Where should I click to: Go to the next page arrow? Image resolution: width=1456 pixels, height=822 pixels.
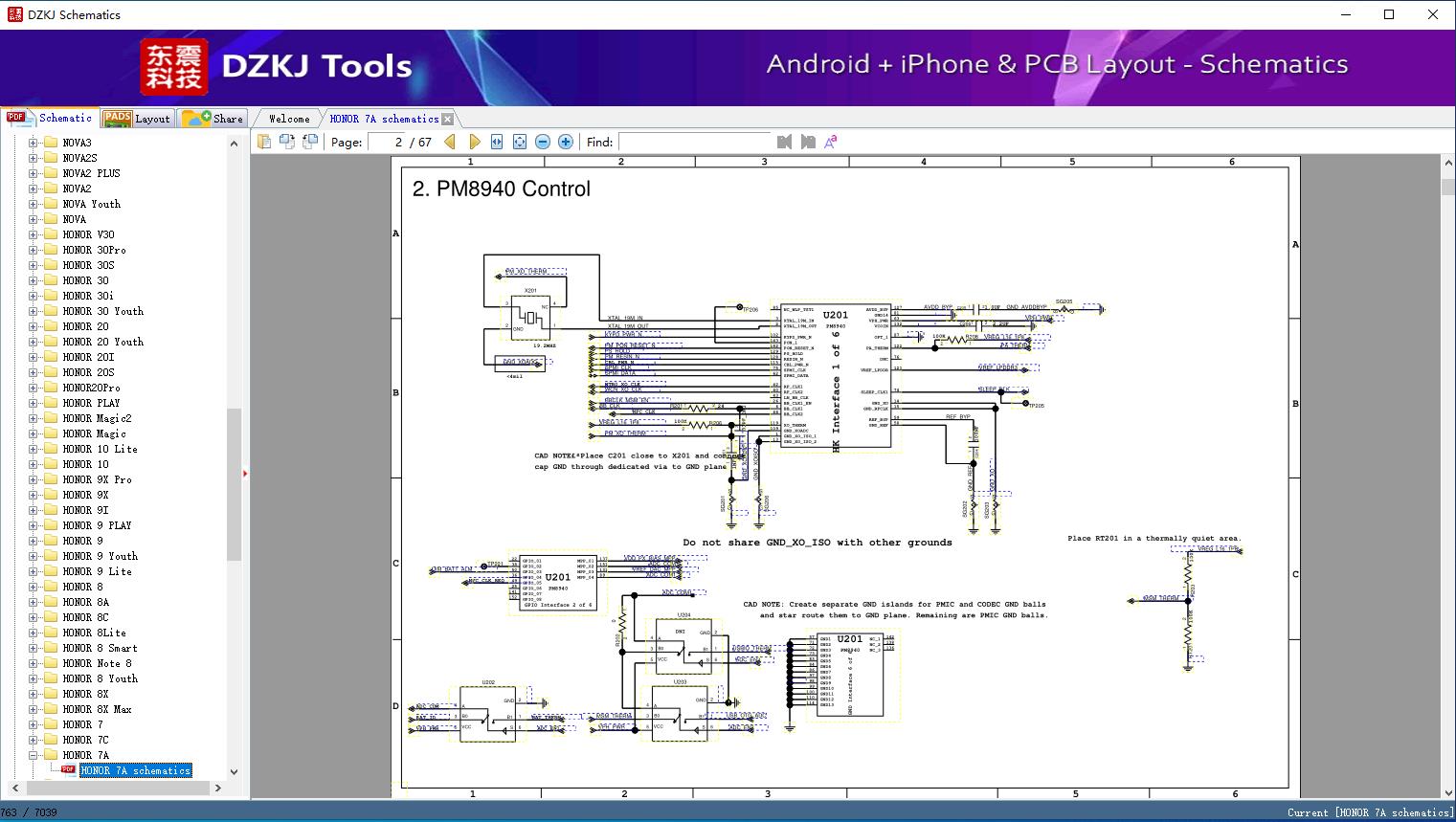tap(474, 142)
